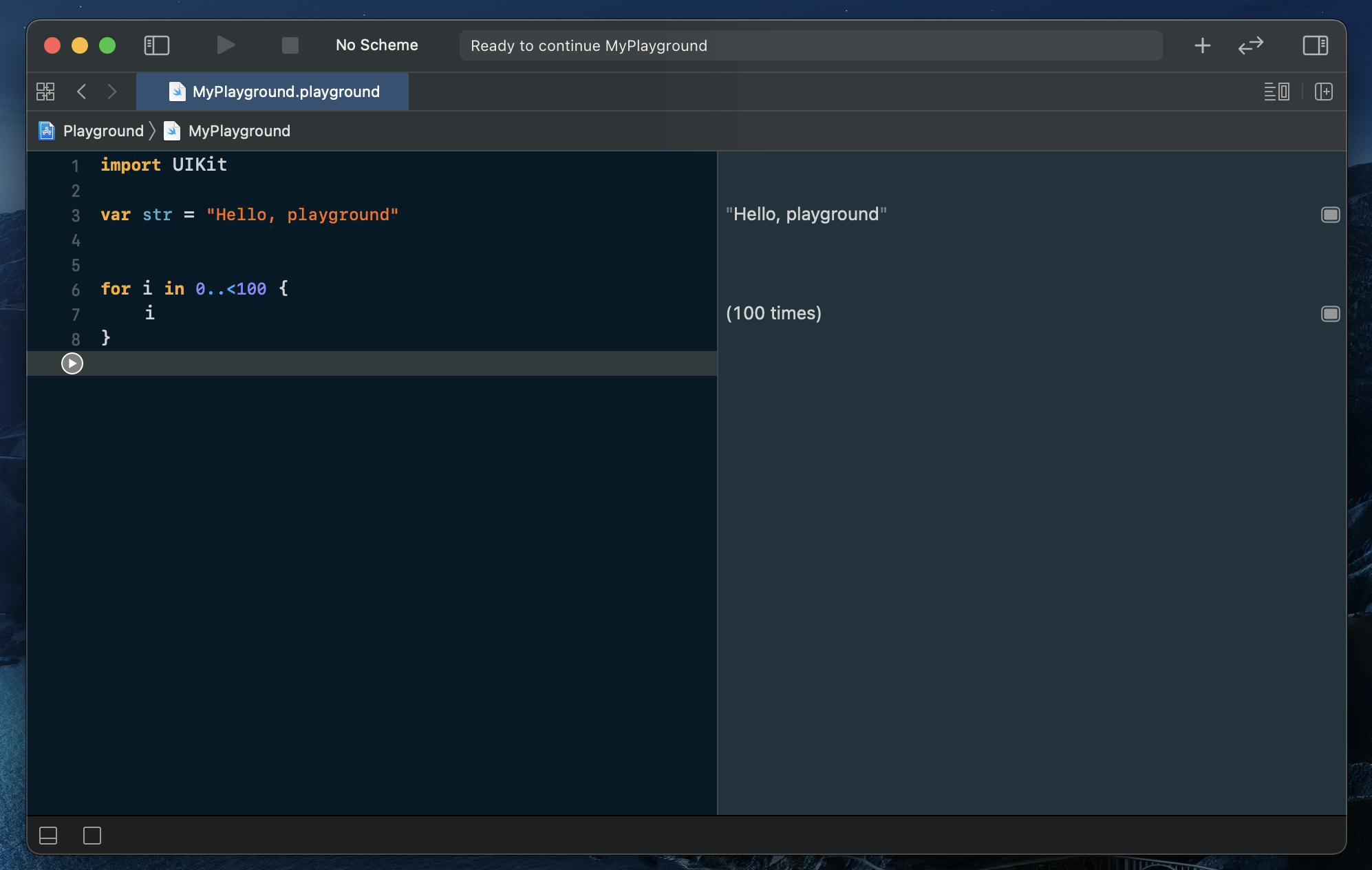
Task: Show result viewer for (100 times)
Action: click(x=1330, y=314)
